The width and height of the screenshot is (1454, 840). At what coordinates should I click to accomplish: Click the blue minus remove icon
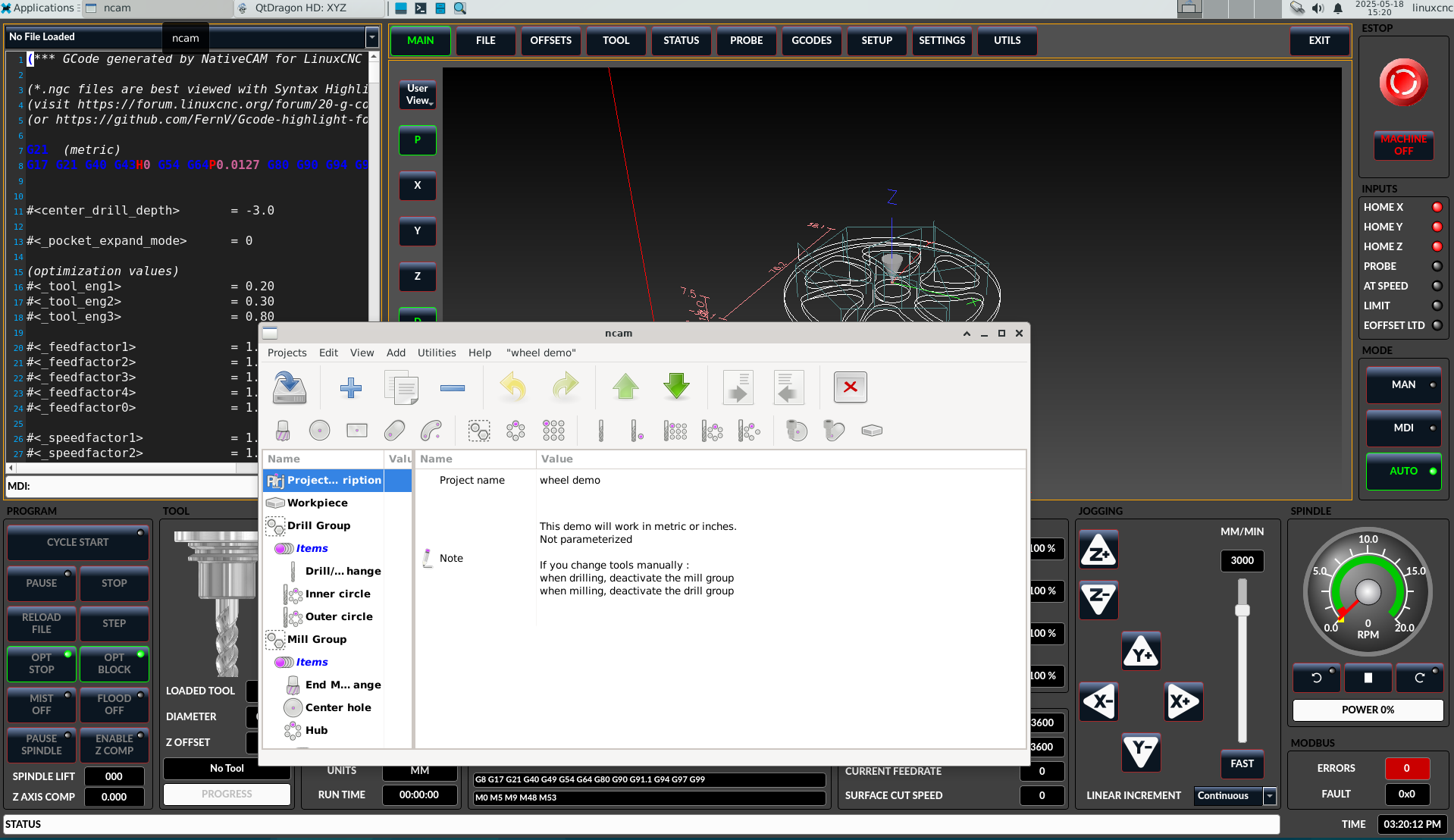click(452, 387)
